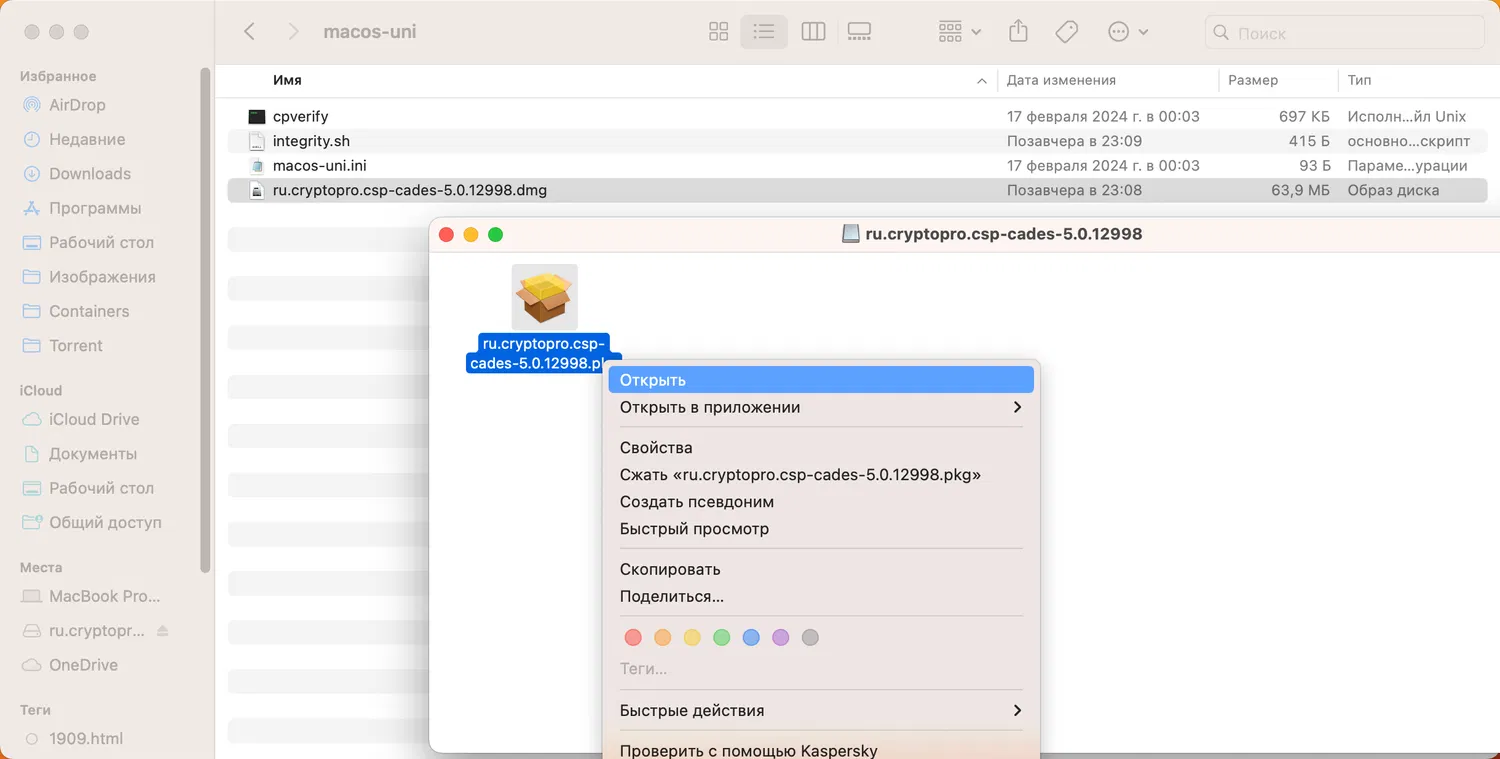This screenshot has width=1500, height=759.
Task: Select the macos-uni.ini file row
Action: point(857,165)
